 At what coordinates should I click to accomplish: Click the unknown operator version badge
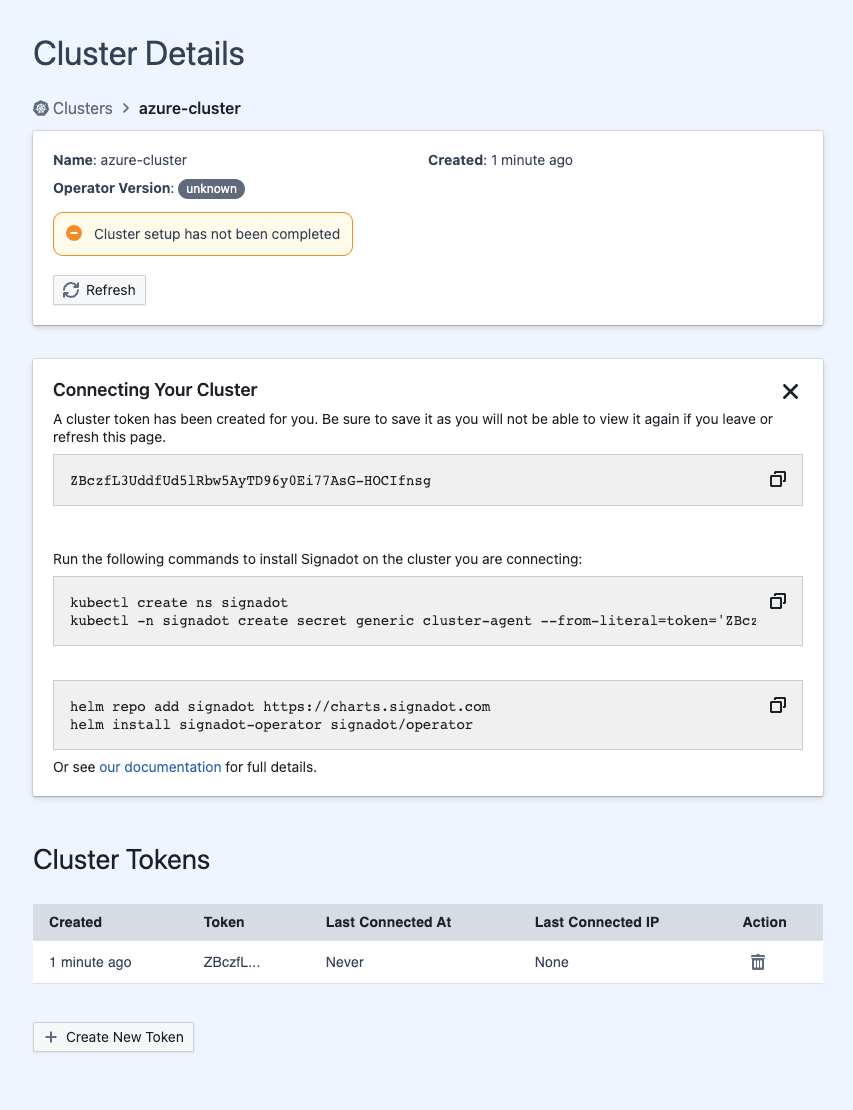pyautogui.click(x=211, y=188)
